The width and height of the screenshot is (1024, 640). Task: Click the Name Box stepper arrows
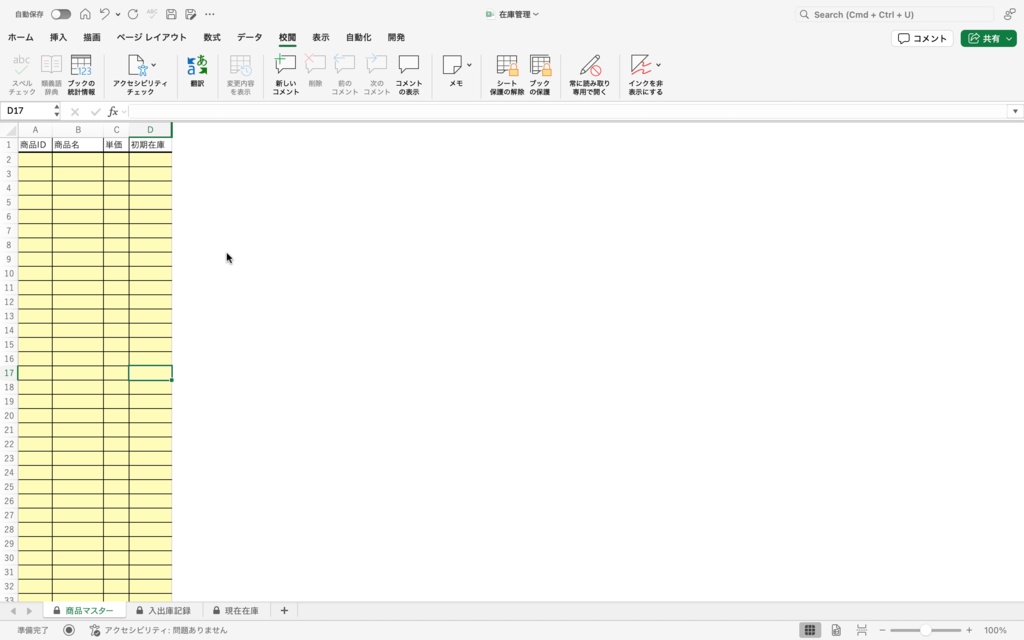tap(57, 111)
